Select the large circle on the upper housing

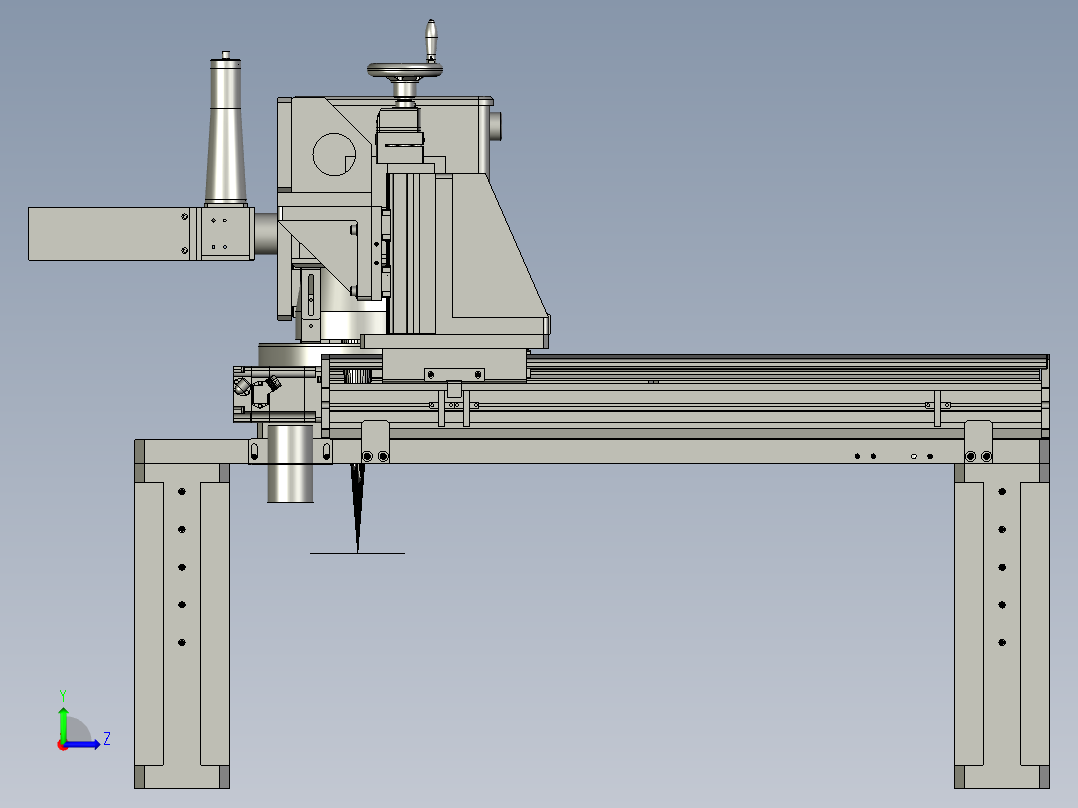tap(334, 154)
